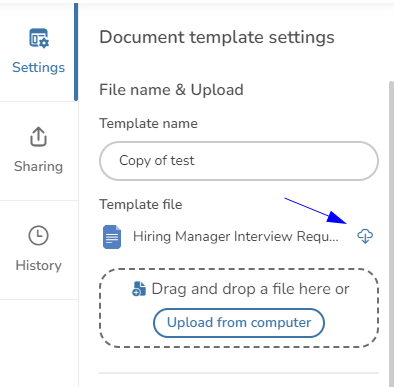Image resolution: width=394 pixels, height=387 pixels.
Task: Open the Sharing tab label
Action: click(x=39, y=166)
